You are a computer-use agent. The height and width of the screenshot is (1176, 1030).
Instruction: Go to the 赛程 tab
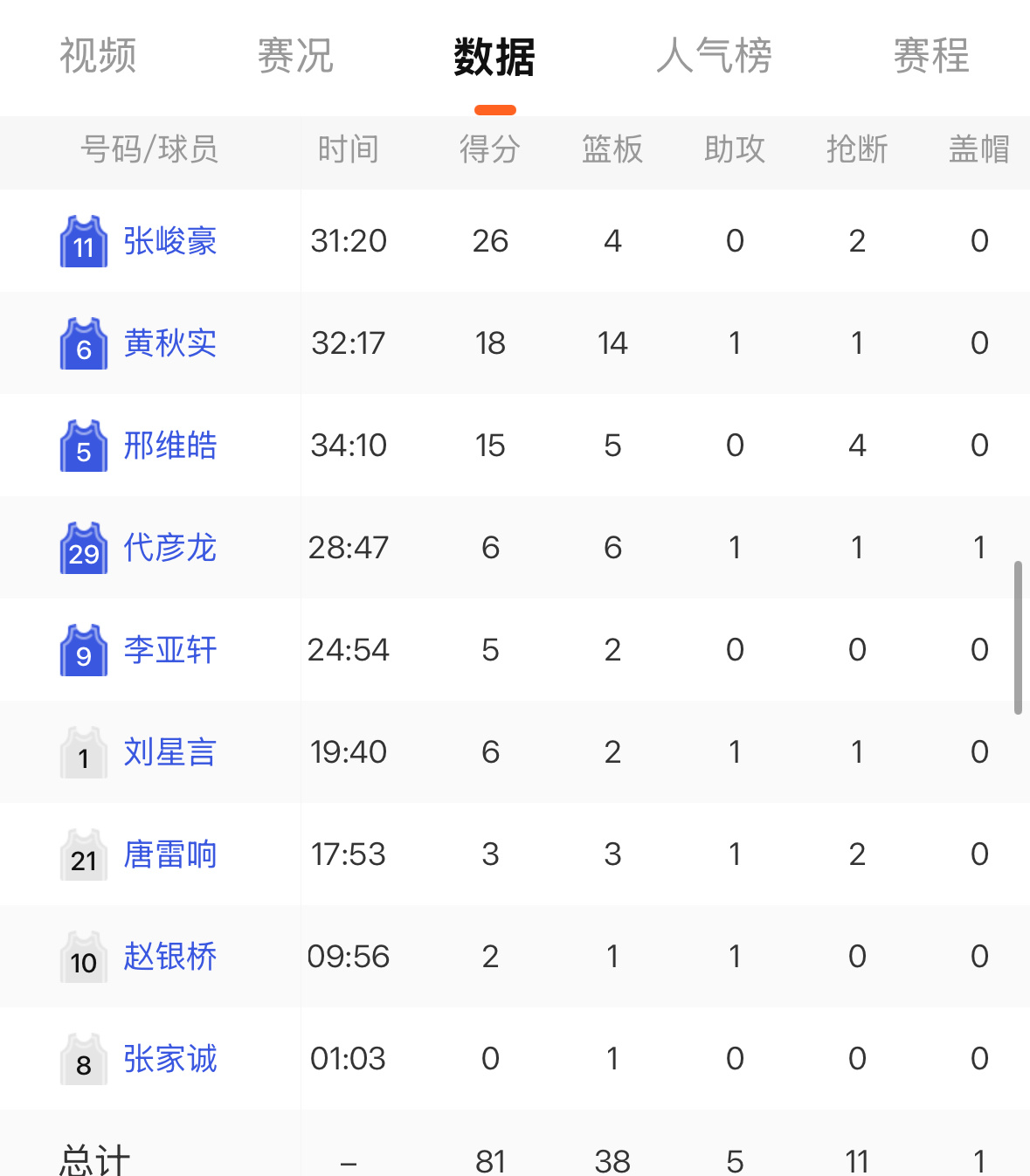pyautogui.click(x=931, y=57)
